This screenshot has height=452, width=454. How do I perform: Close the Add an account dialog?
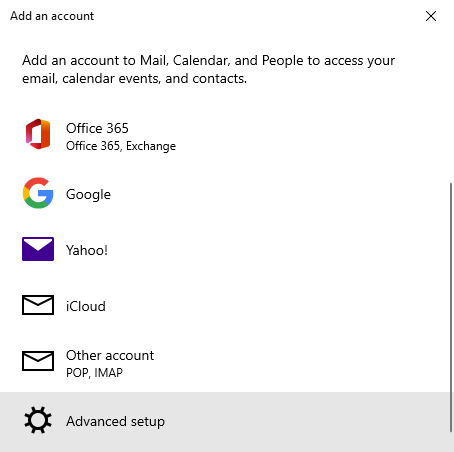coord(431,16)
